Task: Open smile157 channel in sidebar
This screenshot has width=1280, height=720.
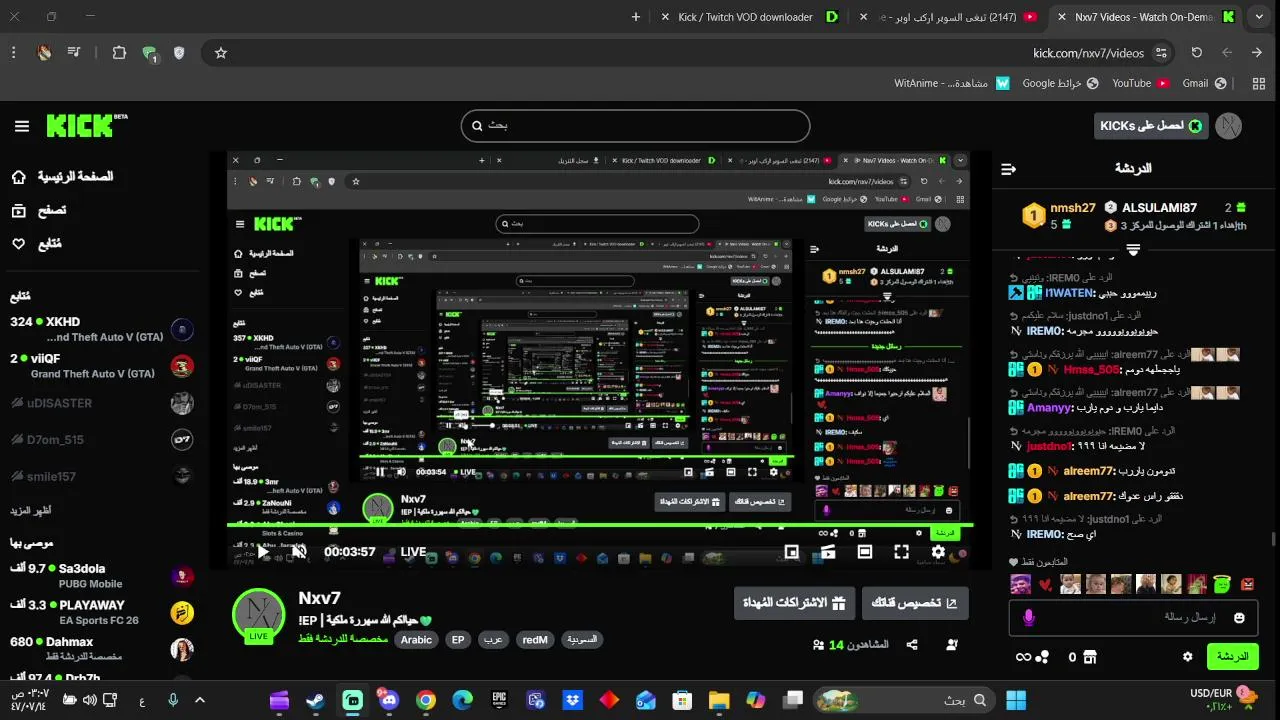Action: [100, 476]
